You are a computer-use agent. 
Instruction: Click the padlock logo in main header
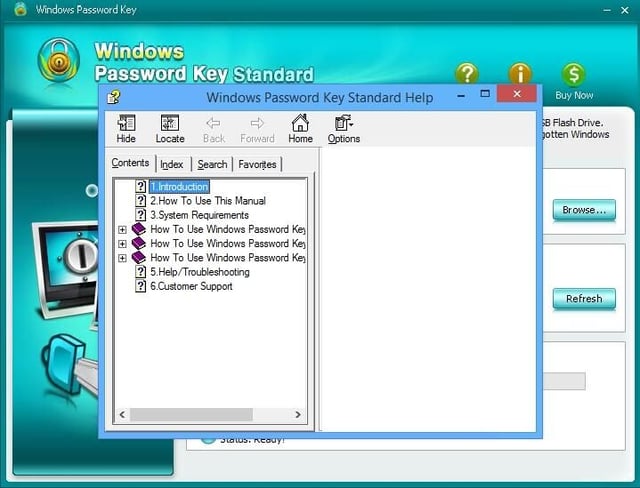tap(58, 60)
